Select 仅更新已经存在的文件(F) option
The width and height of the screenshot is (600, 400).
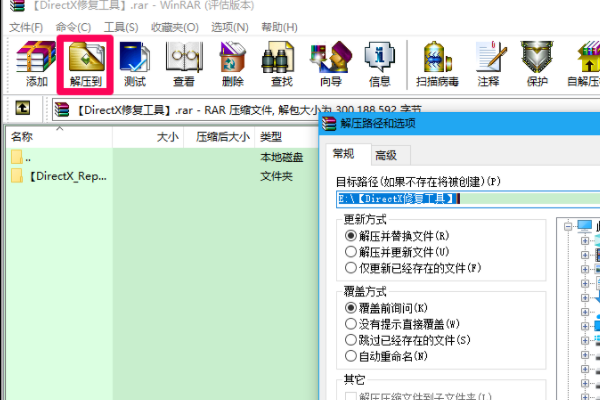413,268
